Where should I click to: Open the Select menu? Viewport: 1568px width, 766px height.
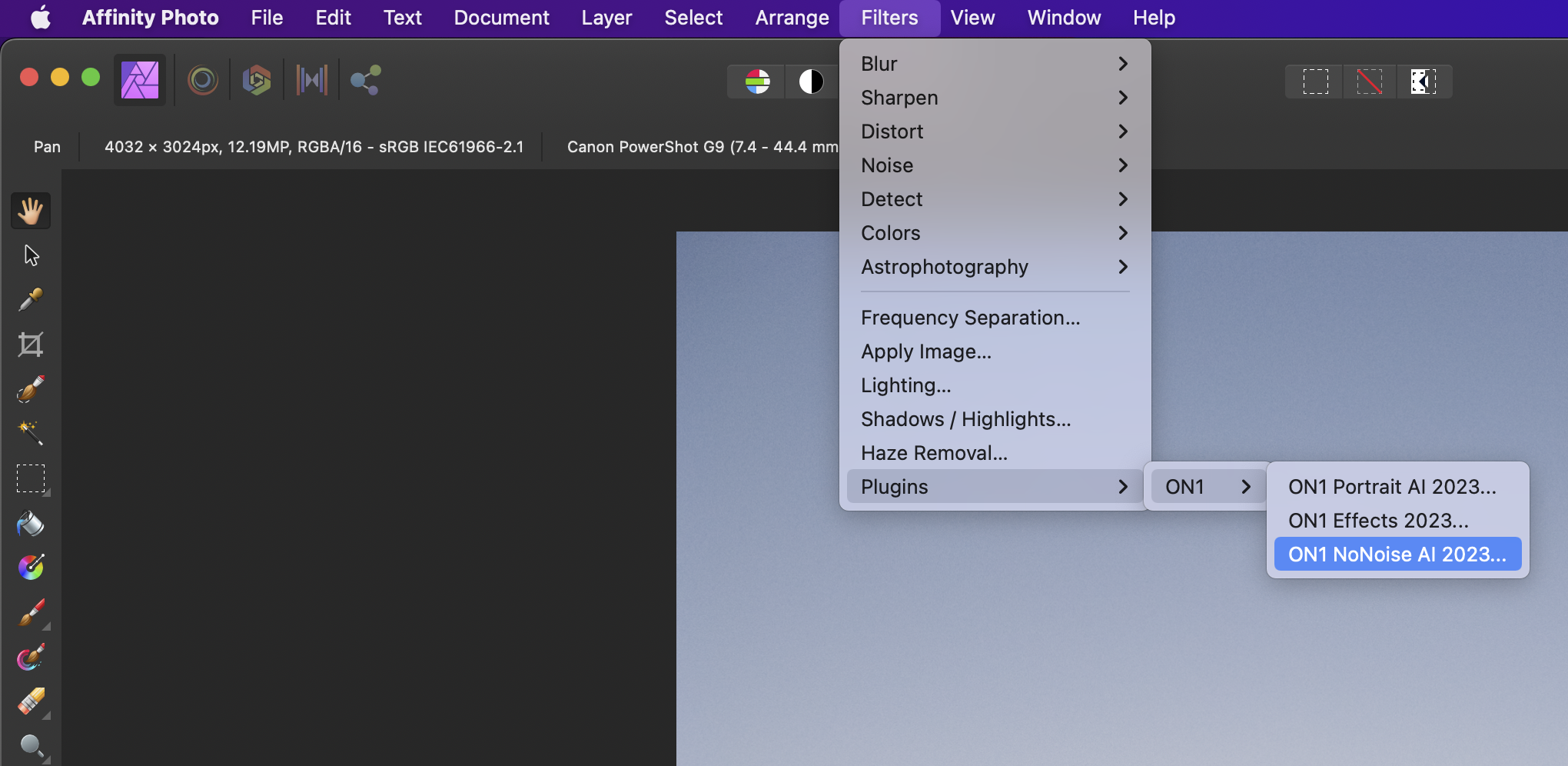click(x=693, y=18)
